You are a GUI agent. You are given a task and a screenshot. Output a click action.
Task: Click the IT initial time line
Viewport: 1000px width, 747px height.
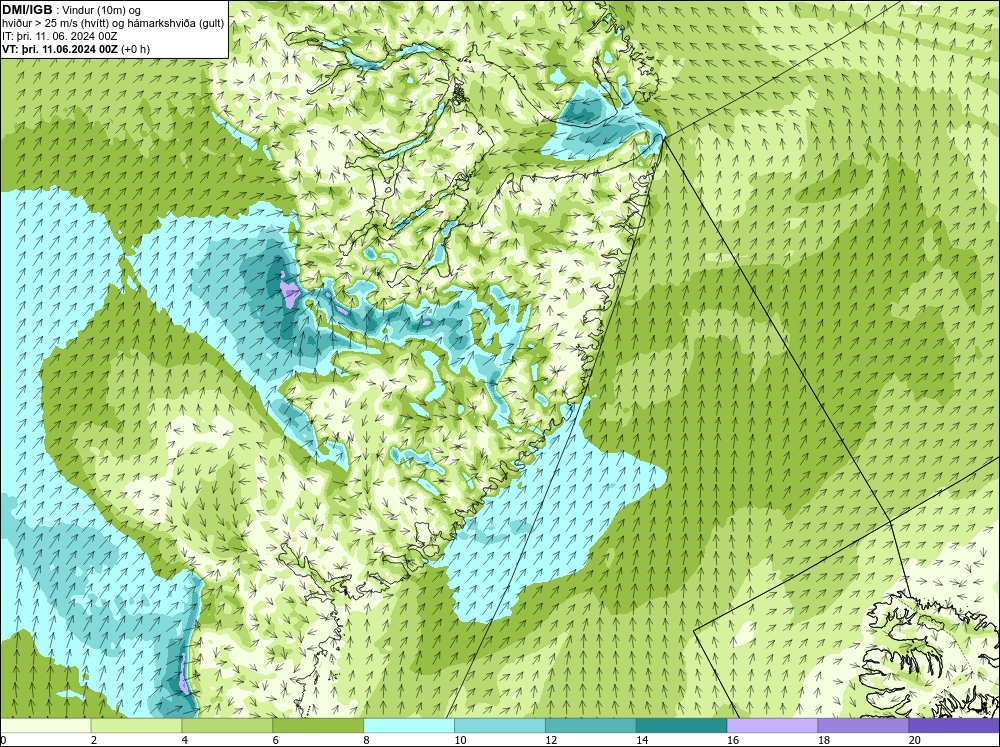(x=59, y=36)
